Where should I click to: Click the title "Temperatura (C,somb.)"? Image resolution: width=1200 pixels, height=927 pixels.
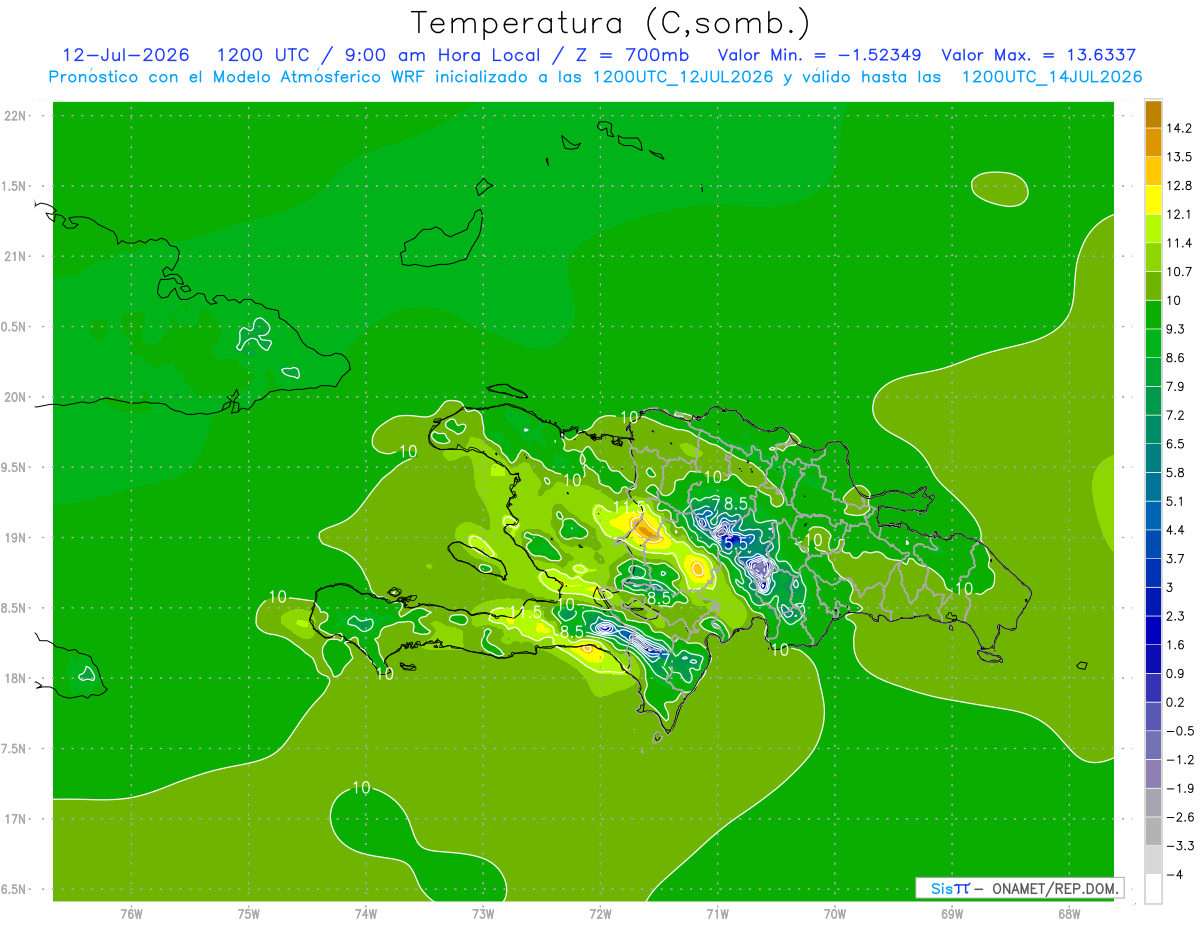tap(611, 22)
